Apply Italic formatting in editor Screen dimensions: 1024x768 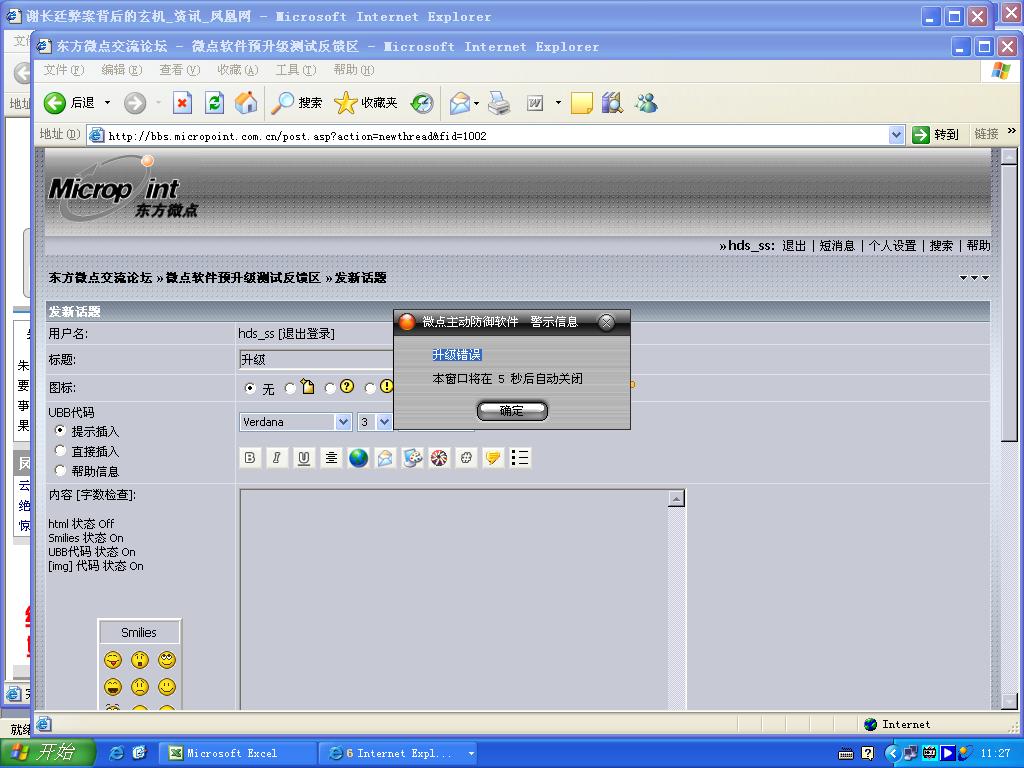276,458
